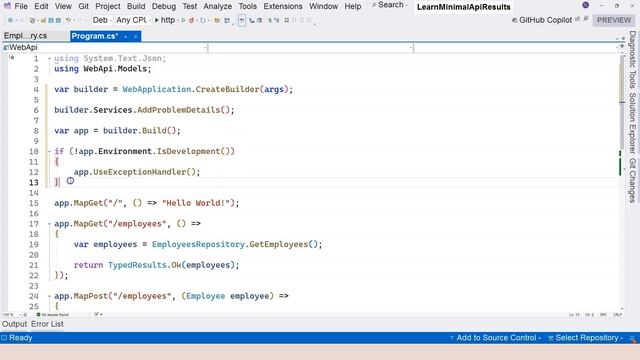This screenshot has height=360, width=640.
Task: Open the Analyze menu
Action: [218, 6]
